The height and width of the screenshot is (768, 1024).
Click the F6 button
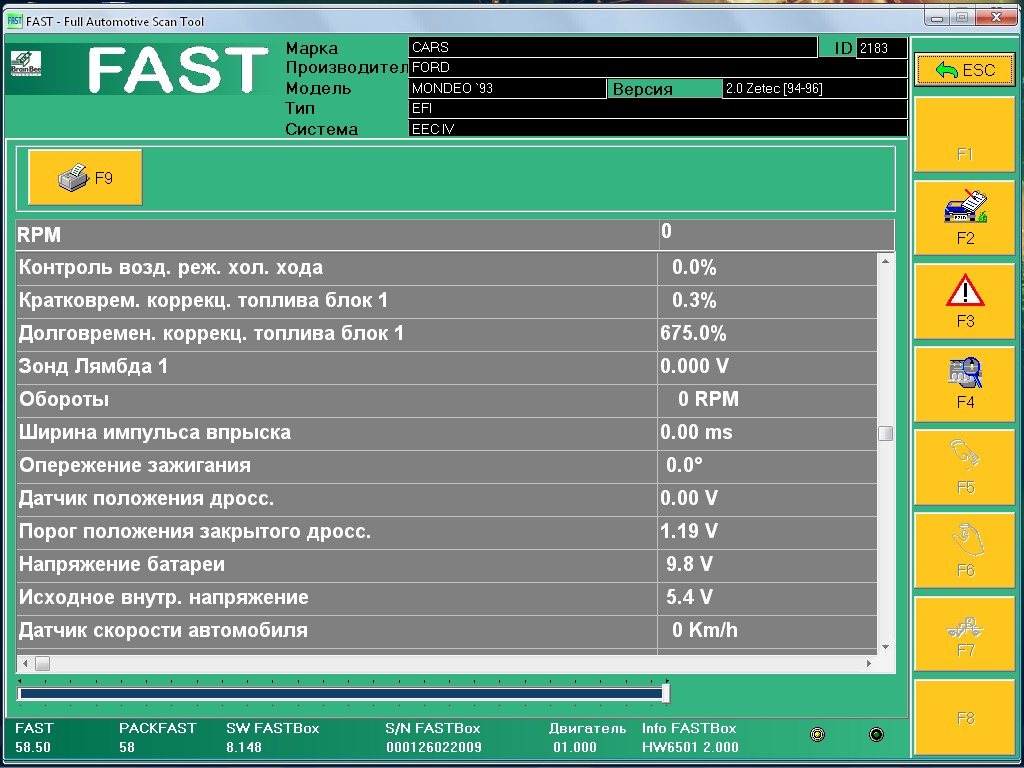click(965, 551)
